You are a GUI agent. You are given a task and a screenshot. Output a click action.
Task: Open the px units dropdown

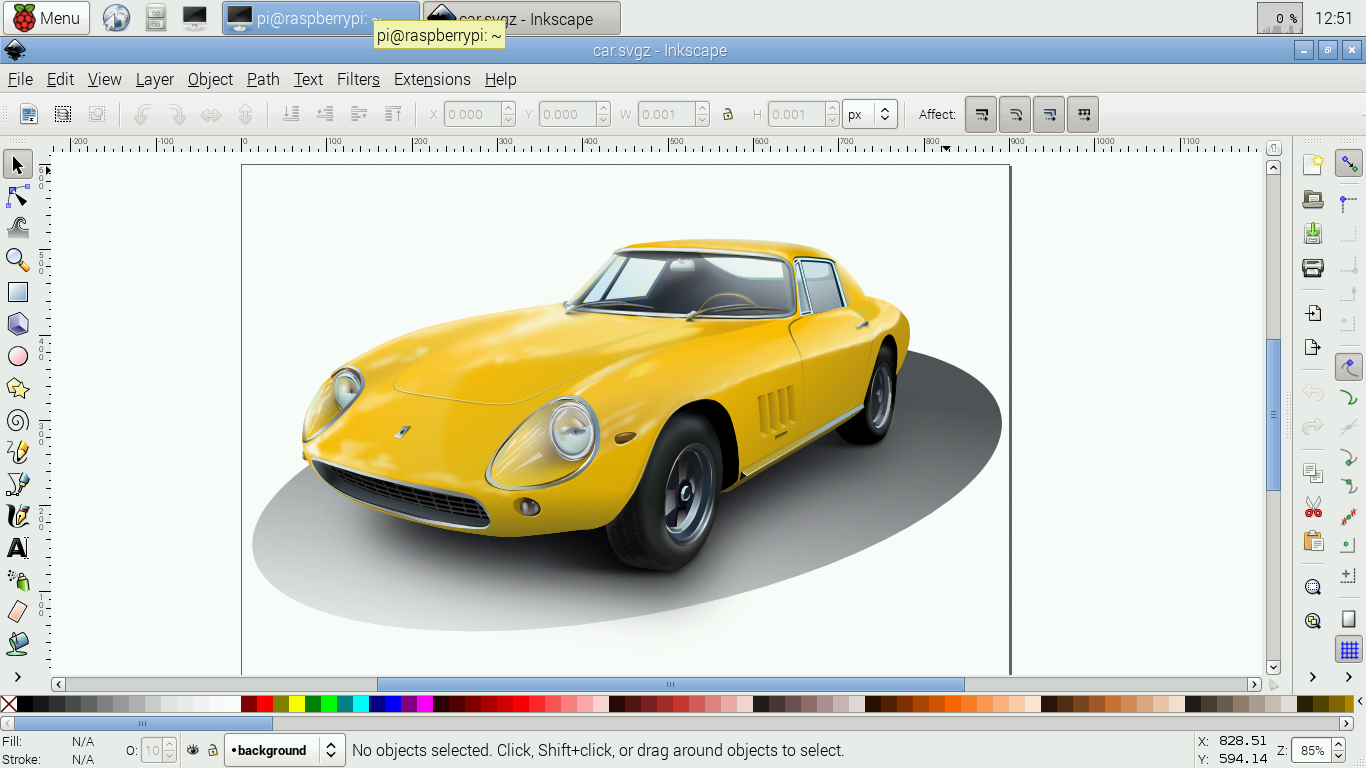pyautogui.click(x=870, y=115)
